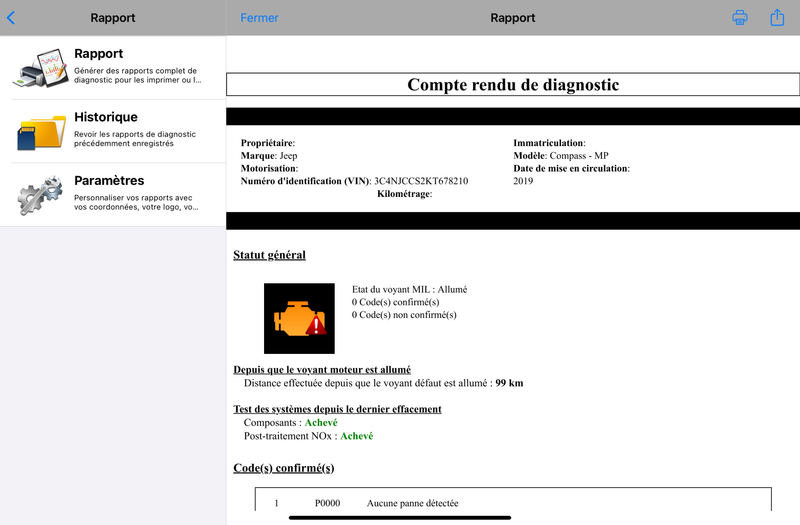Close the report with Fermer

(259, 18)
